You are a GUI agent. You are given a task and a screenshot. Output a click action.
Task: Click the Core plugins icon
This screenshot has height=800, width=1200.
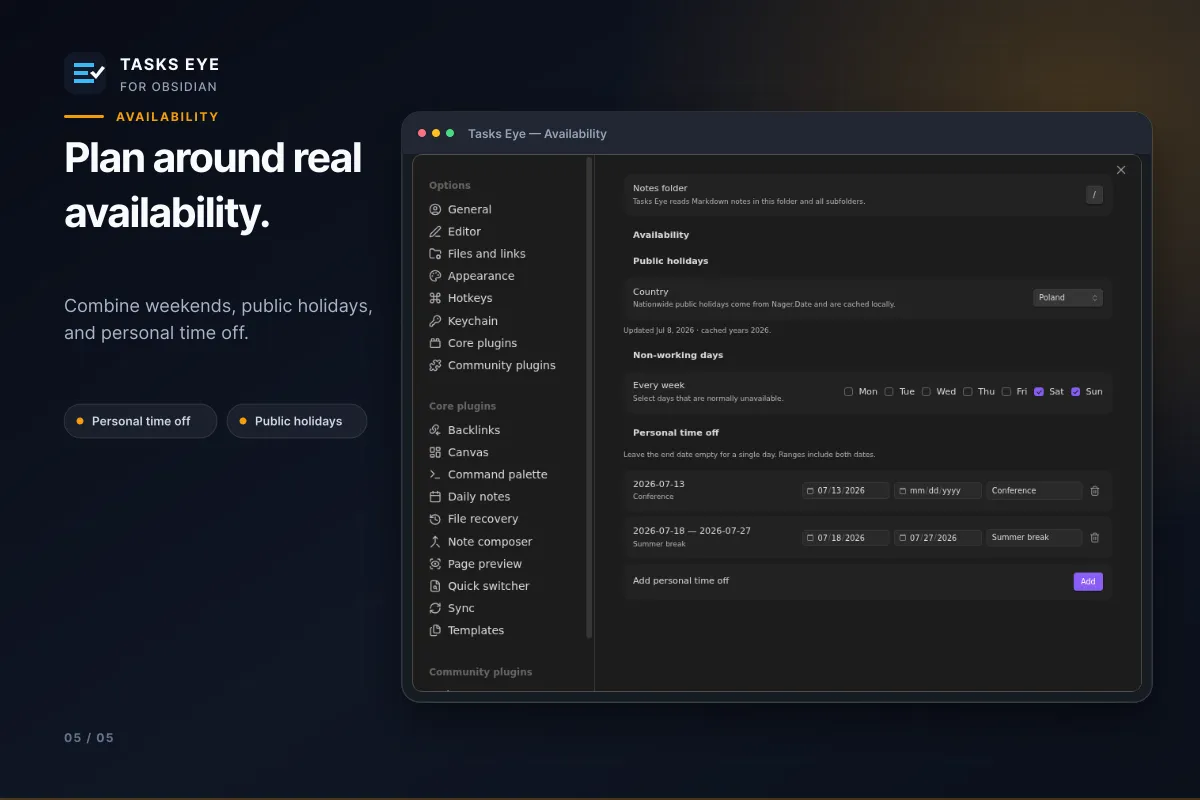click(x=435, y=343)
